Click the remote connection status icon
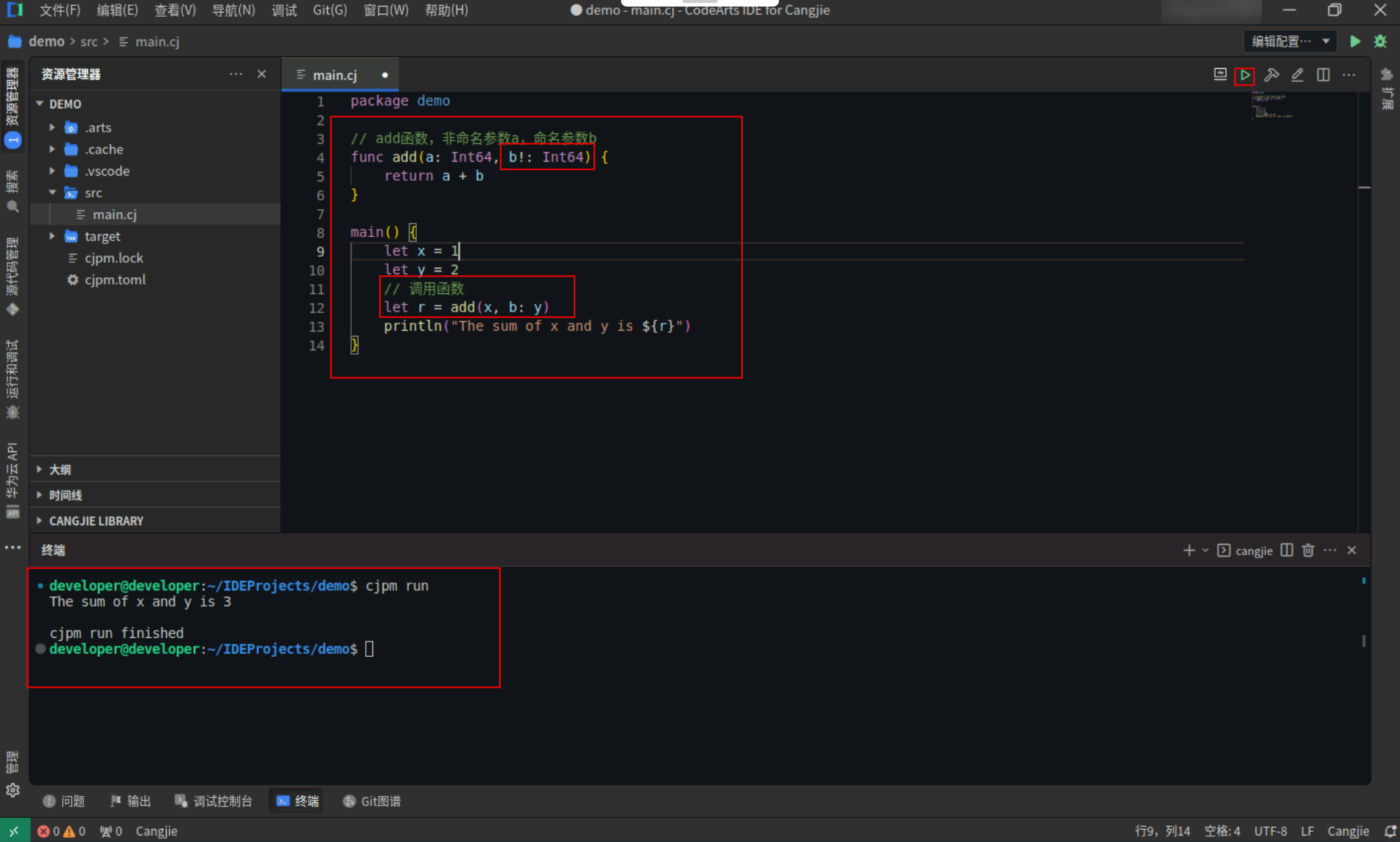 click(14, 831)
